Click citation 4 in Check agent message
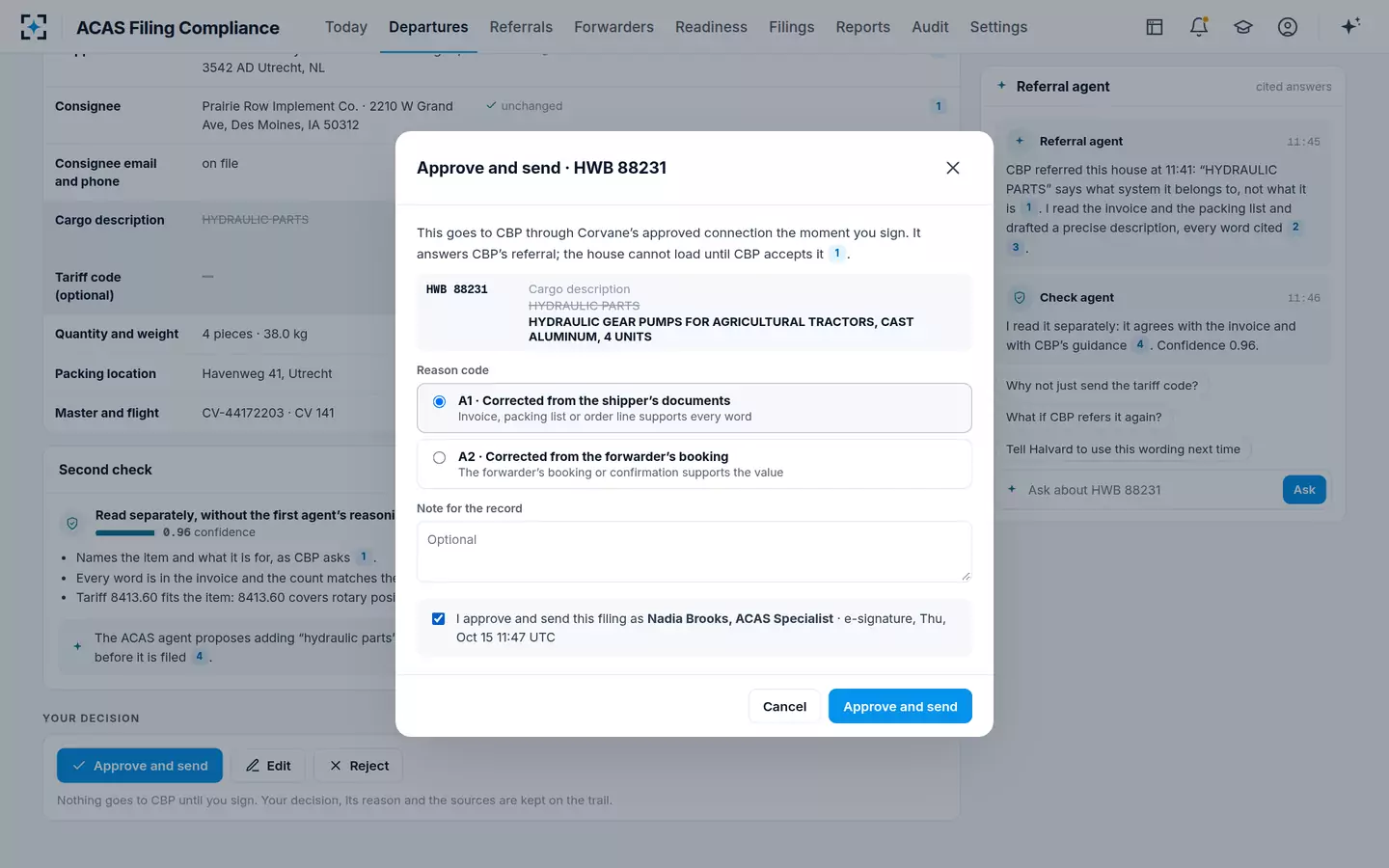The width and height of the screenshot is (1389, 868). [x=1140, y=344]
